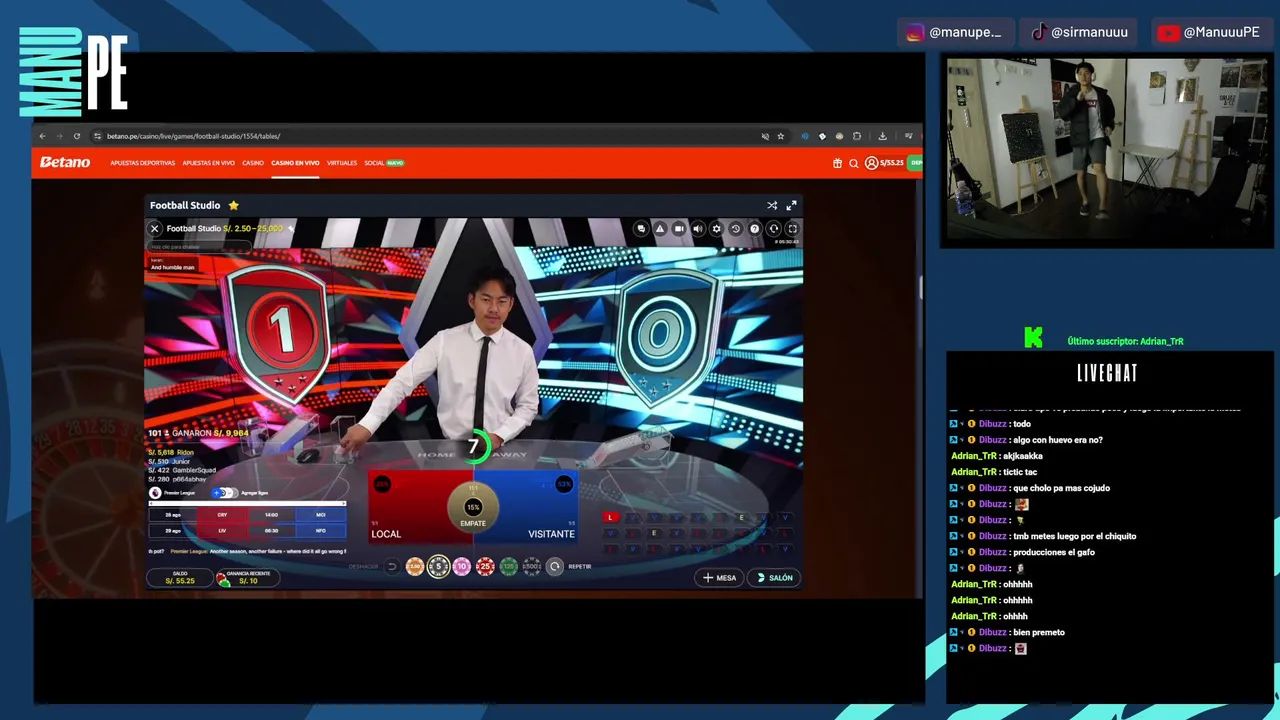This screenshot has height=720, width=1280.
Task: Favorite Football Studio with the star icon
Action: [x=233, y=205]
